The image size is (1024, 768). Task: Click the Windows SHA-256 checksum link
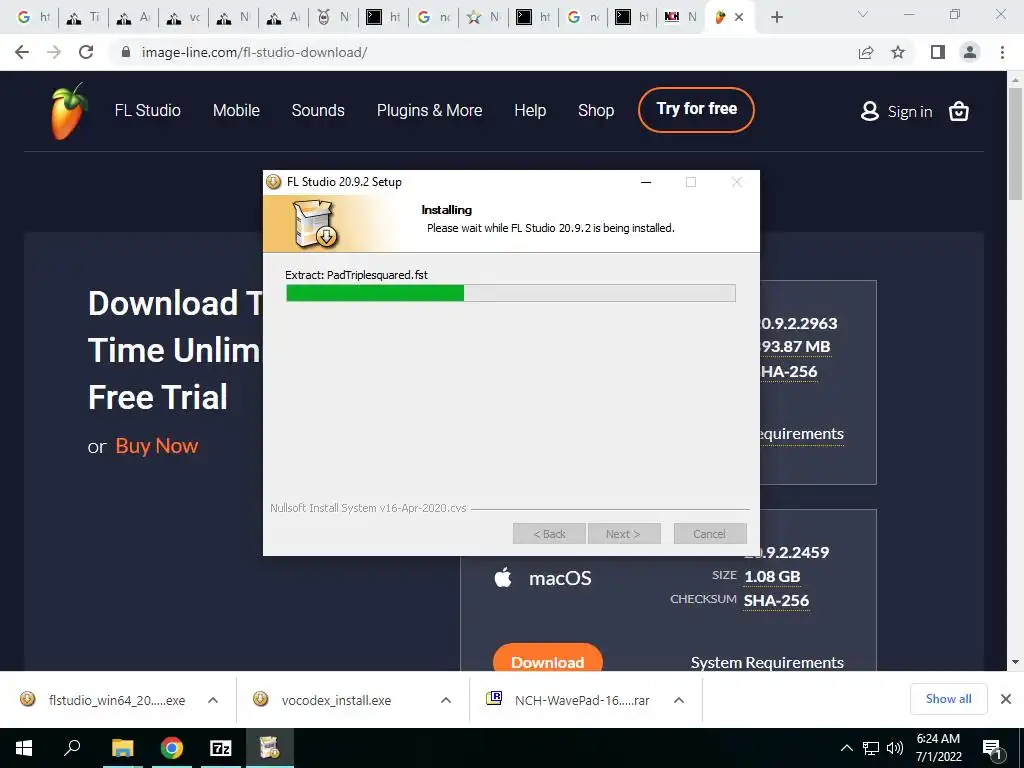pos(788,372)
